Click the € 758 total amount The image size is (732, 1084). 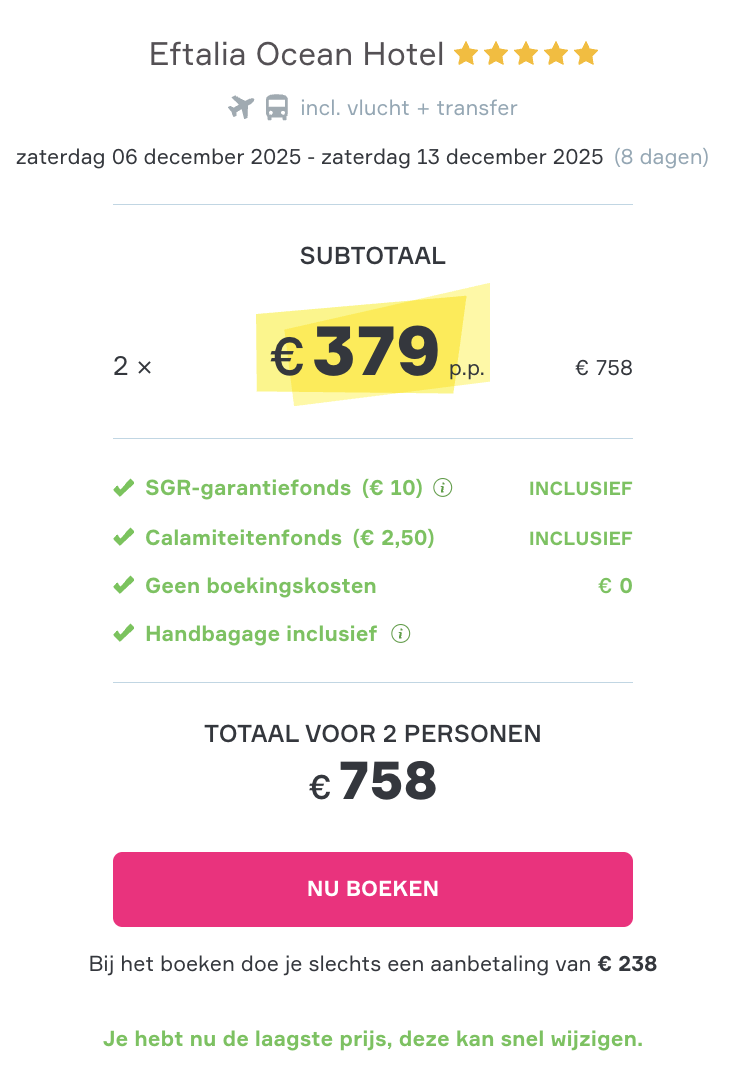372,782
